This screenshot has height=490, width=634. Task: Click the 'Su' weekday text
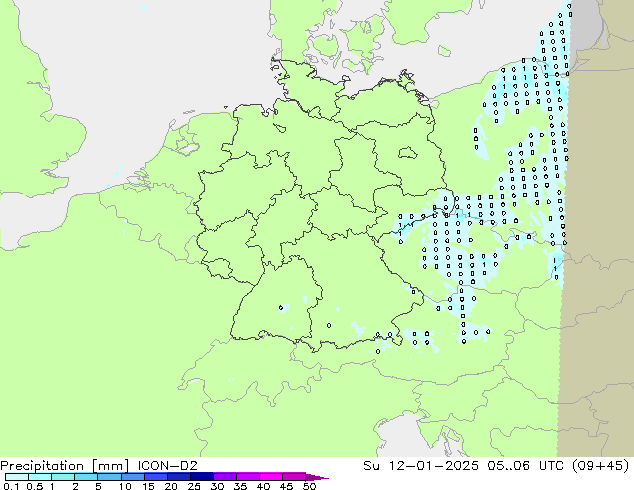point(371,466)
